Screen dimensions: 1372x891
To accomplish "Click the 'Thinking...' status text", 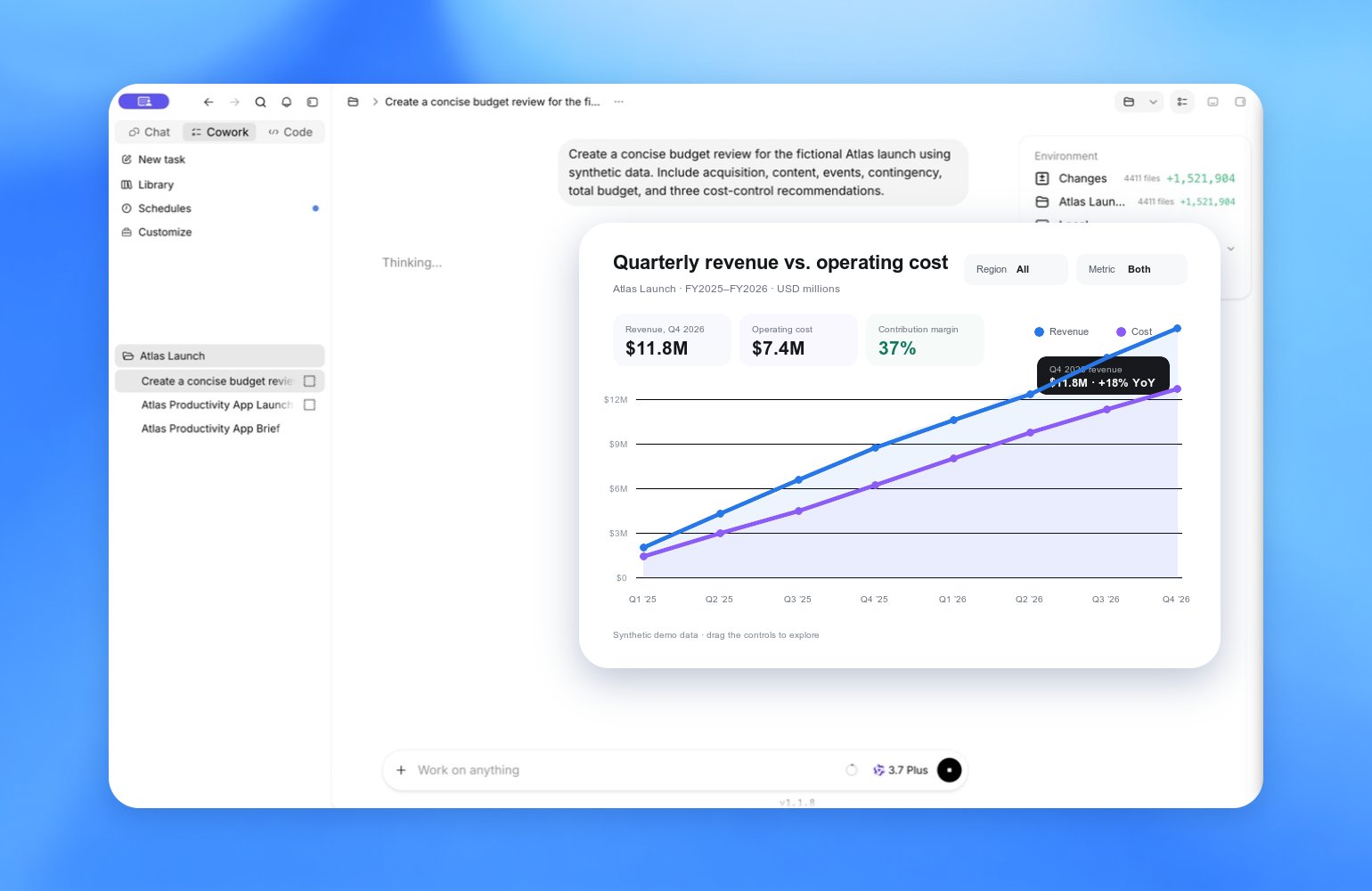I will coord(412,262).
